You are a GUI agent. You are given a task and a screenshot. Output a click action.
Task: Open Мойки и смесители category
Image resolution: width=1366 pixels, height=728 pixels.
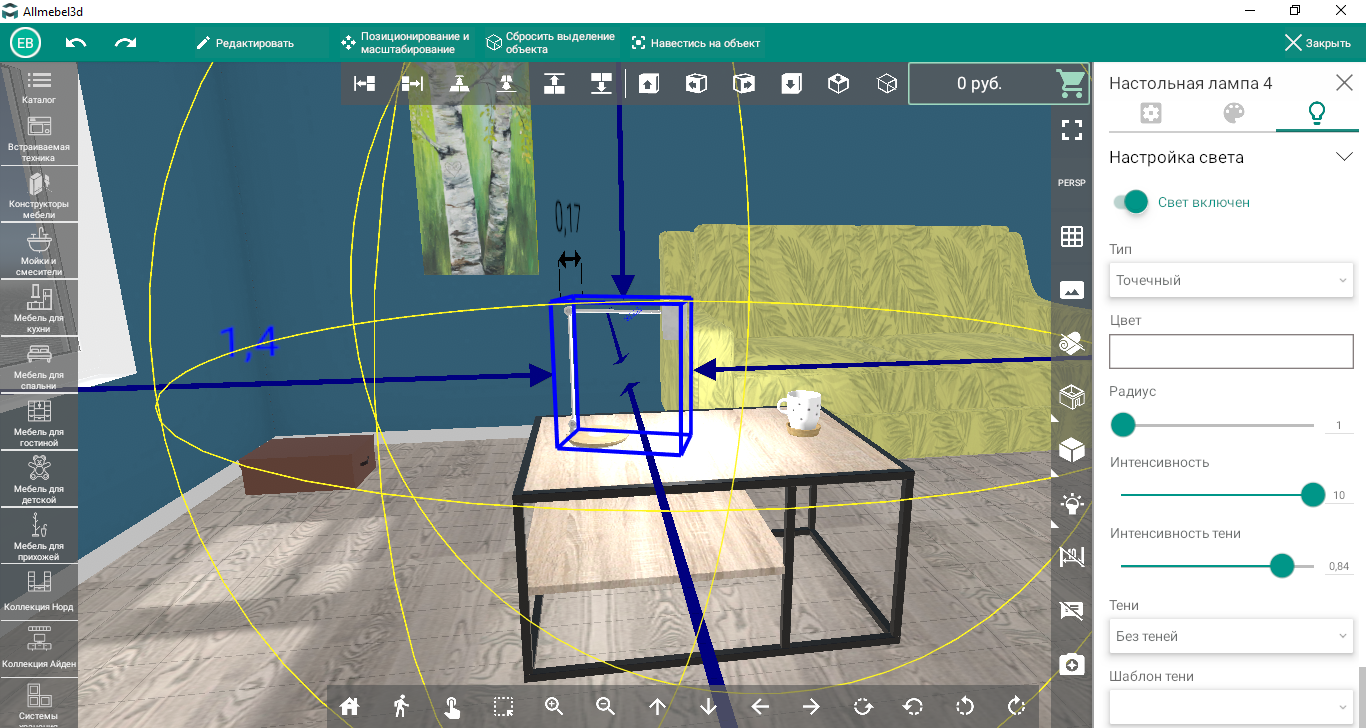point(40,253)
